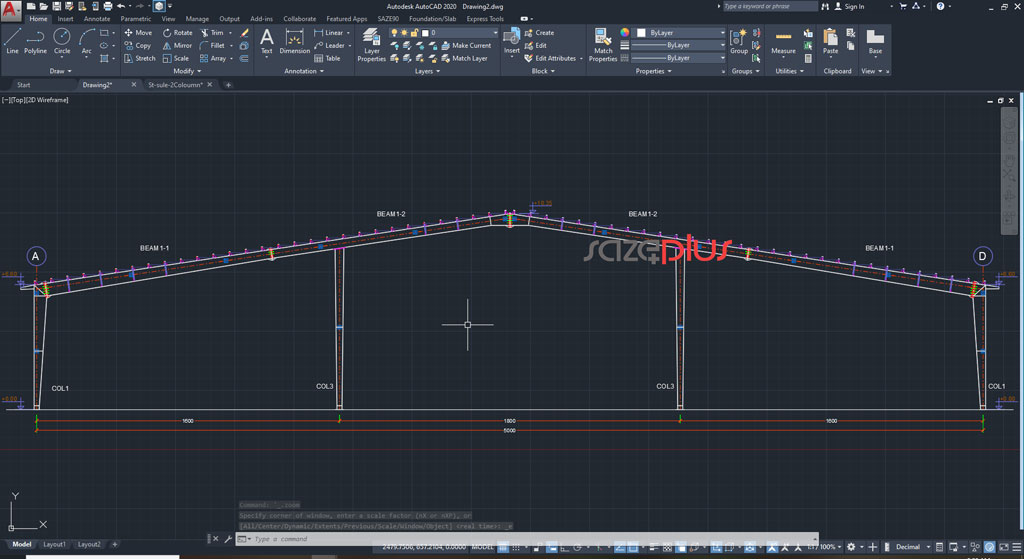
Task: Activate the Trim command
Action: pos(212,33)
